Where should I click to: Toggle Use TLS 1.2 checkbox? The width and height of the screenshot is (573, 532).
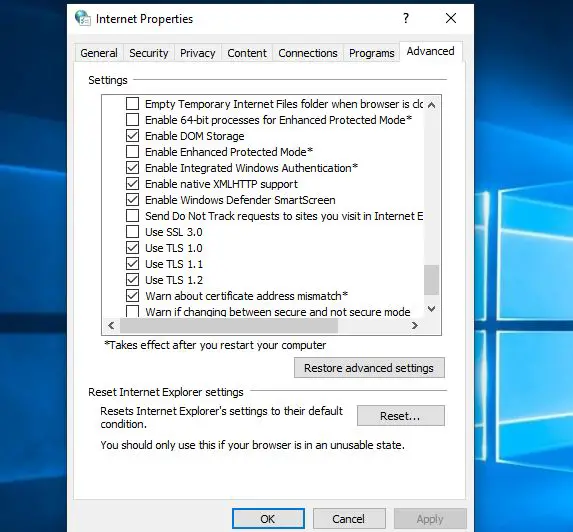coord(132,280)
